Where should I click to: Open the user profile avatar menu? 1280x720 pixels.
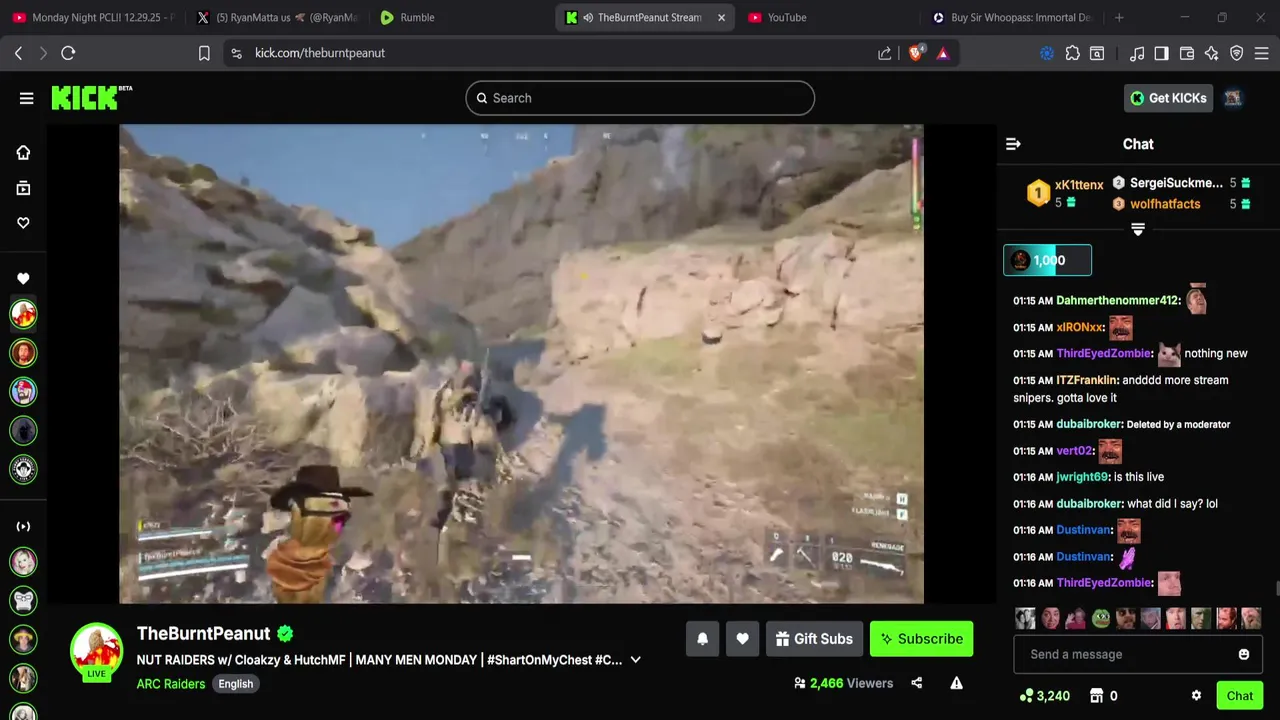[1232, 98]
